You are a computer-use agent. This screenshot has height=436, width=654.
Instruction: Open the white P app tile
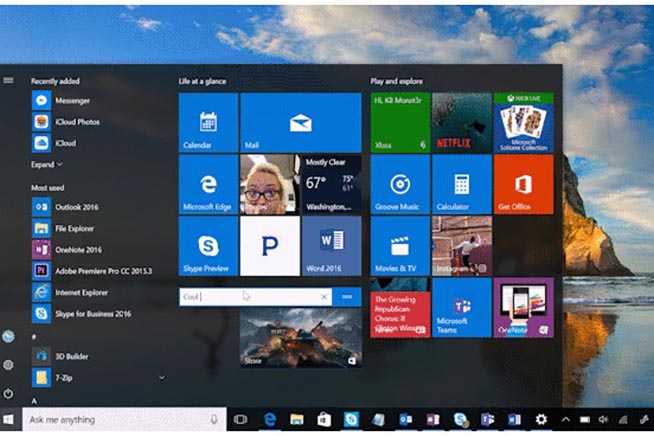[x=270, y=246]
